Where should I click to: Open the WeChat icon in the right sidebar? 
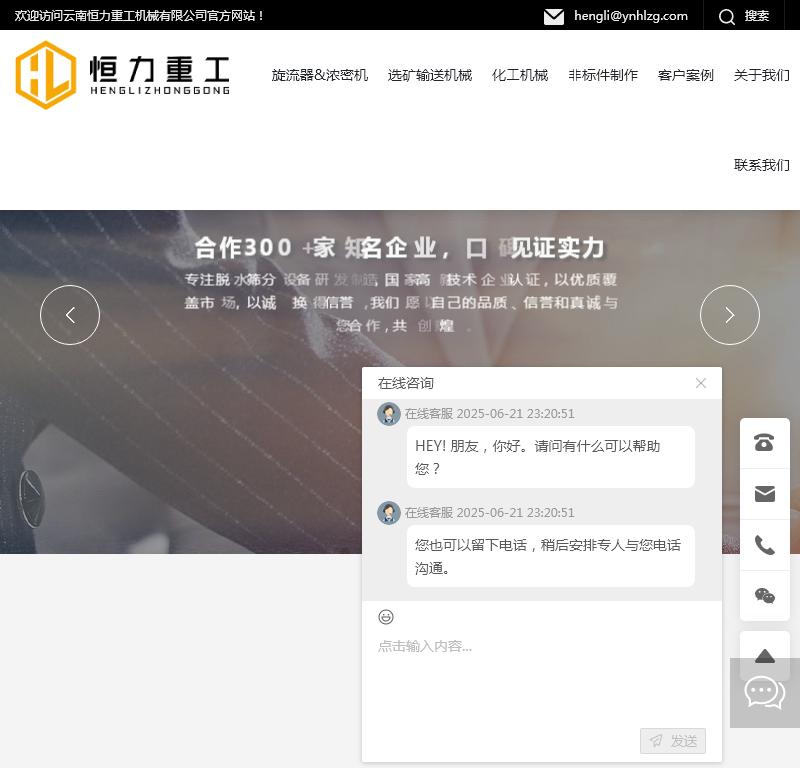point(764,595)
